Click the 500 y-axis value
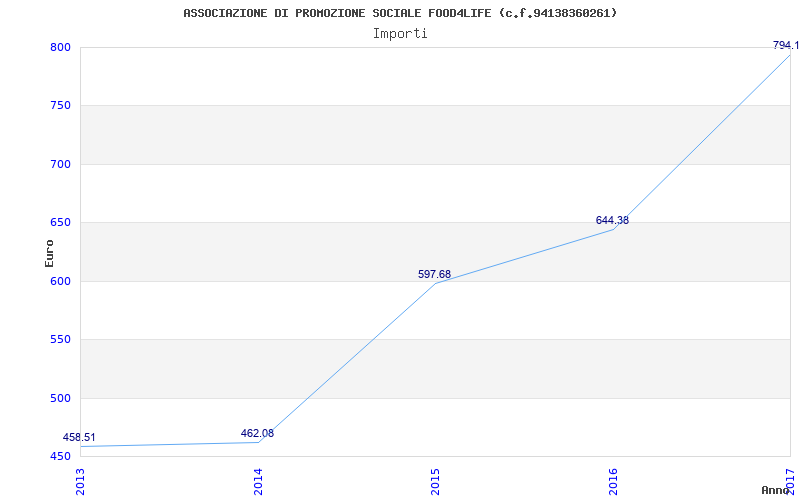Image resolution: width=800 pixels, height=500 pixels. pos(60,398)
